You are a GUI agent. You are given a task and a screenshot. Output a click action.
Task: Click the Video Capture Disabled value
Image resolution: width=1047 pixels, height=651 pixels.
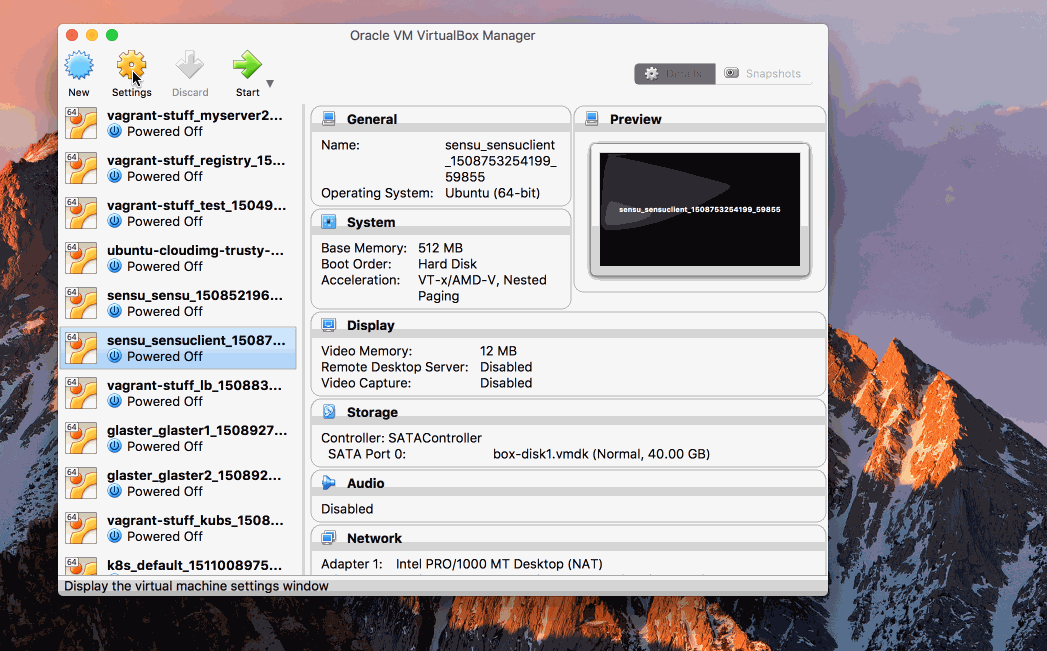(x=506, y=383)
